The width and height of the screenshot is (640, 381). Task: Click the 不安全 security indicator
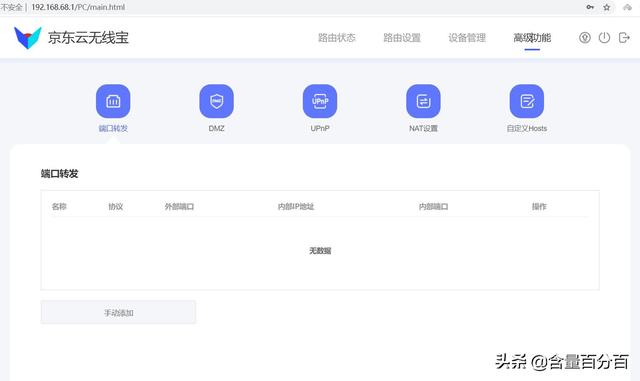point(11,7)
